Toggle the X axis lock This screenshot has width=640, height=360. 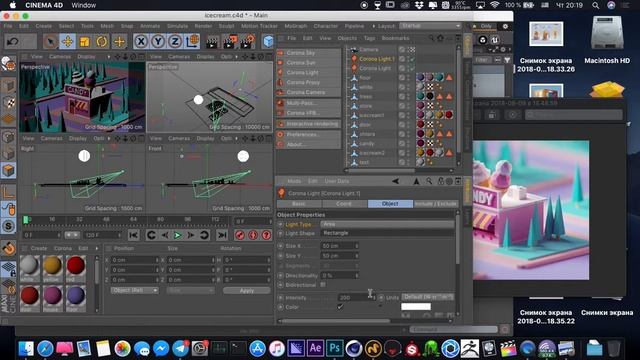point(141,41)
